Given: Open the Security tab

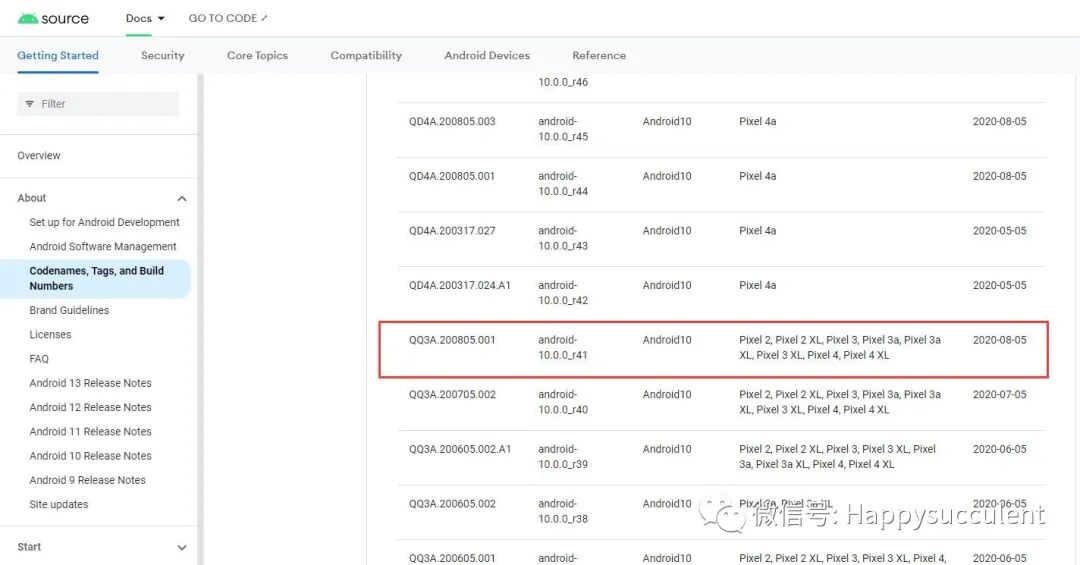Looking at the screenshot, I should click(x=163, y=56).
